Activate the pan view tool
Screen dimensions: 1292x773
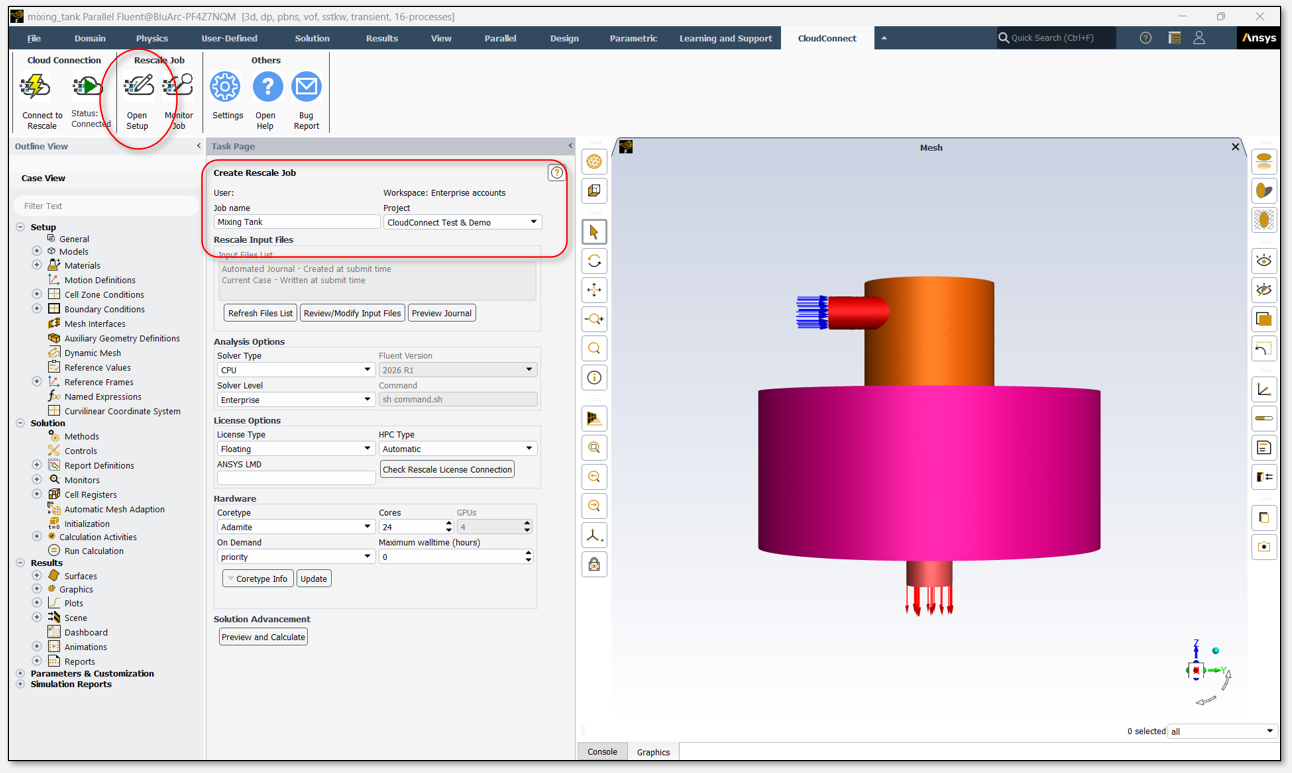tap(594, 290)
